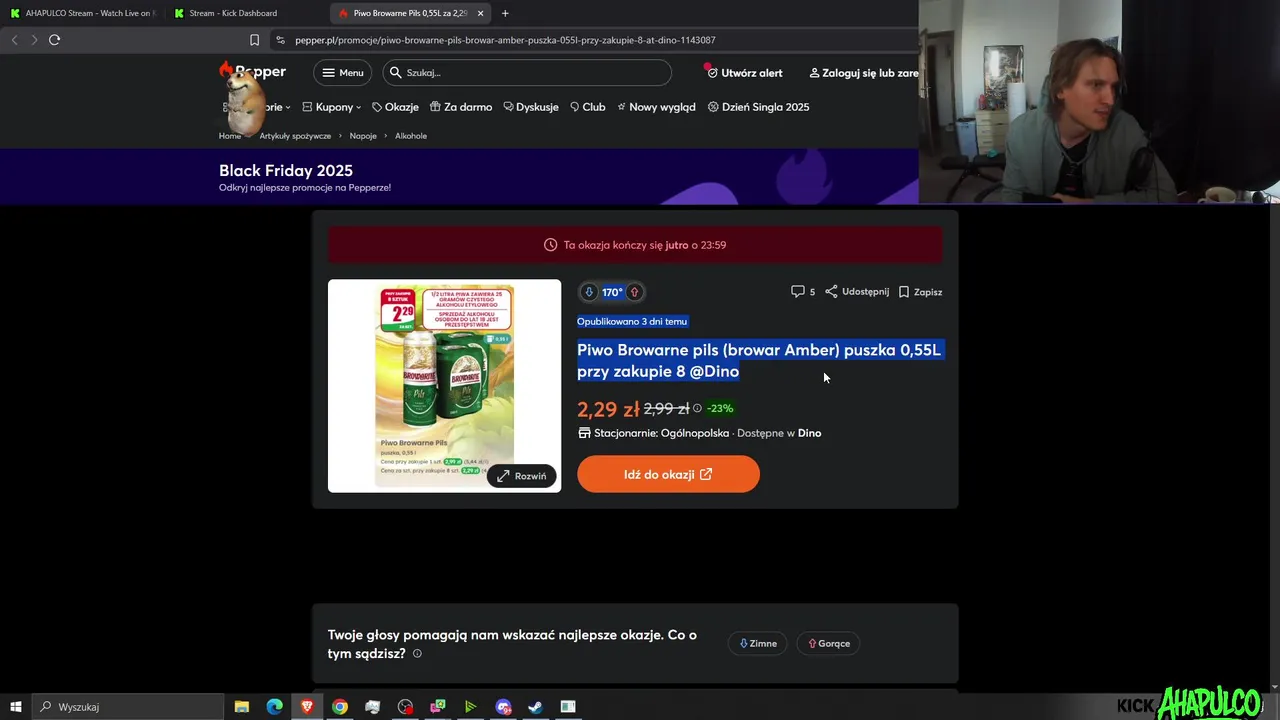Open Microsoft Edge from taskbar
The width and height of the screenshot is (1280, 720).
point(274,707)
